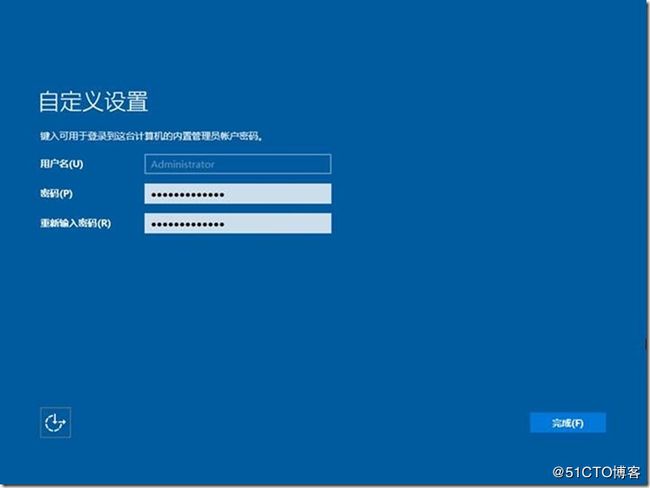Click the 密码(P) label text
This screenshot has width=650, height=488.
click(x=56, y=193)
